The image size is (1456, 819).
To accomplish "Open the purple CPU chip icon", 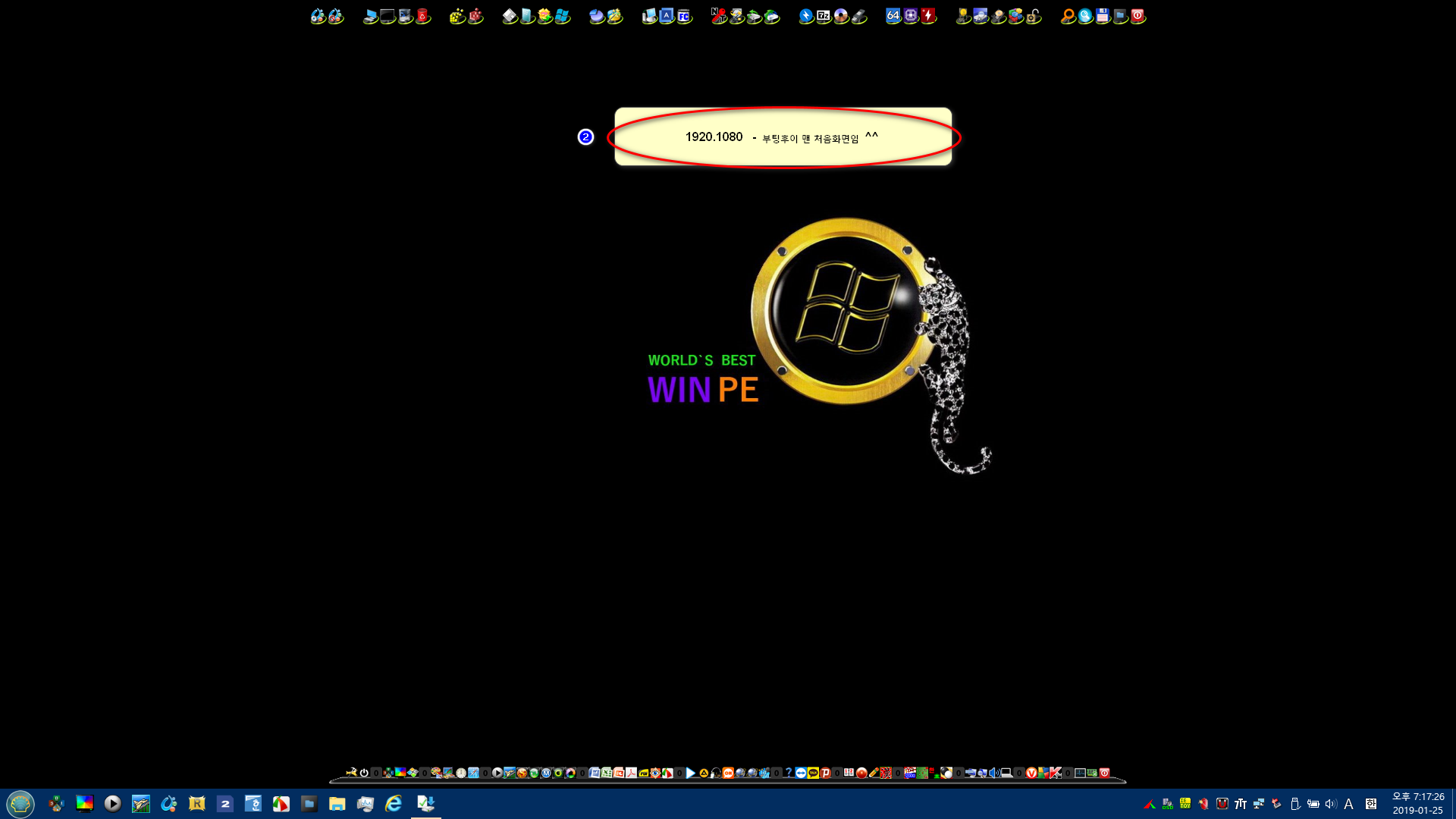I will pos(911,16).
